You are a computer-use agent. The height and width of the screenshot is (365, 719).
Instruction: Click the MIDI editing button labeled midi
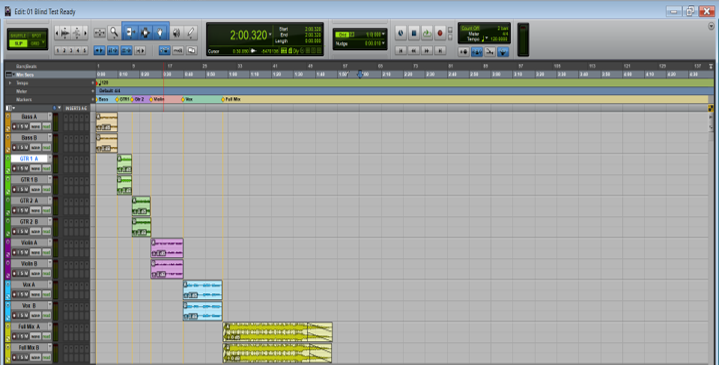[x=178, y=50]
